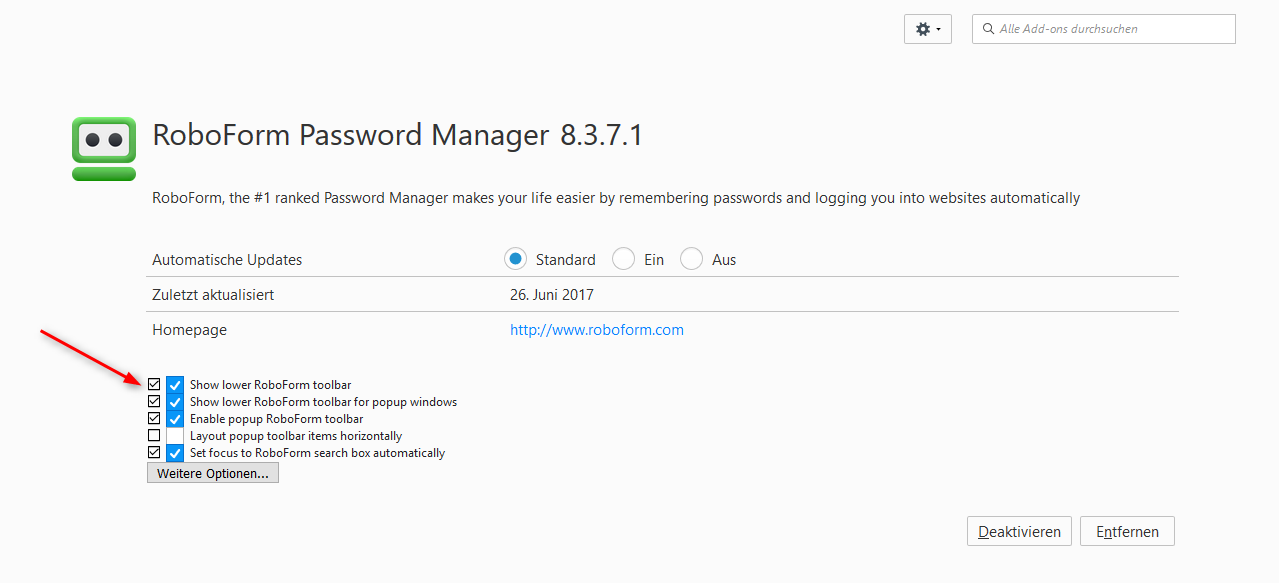Screen dimensions: 1279x583
Task: Click the RoboForm robot logo icon
Action: [x=104, y=149]
